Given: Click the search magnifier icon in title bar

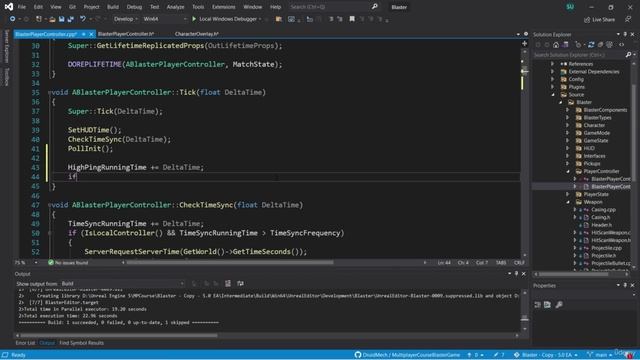Looking at the screenshot, I should tap(374, 7).
